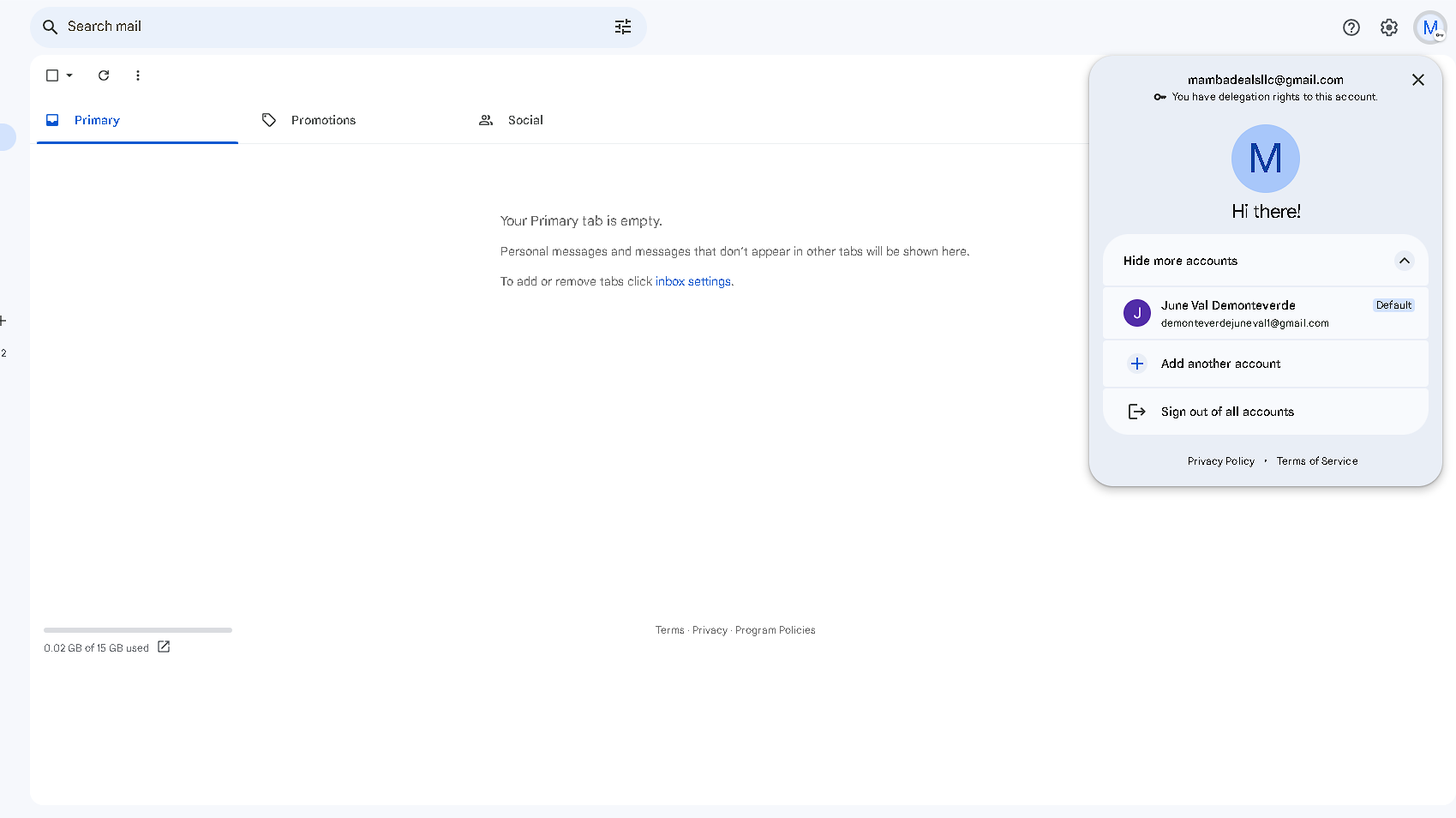Image resolution: width=1456 pixels, height=818 pixels.
Task: Open the search options filter icon
Action: [623, 27]
